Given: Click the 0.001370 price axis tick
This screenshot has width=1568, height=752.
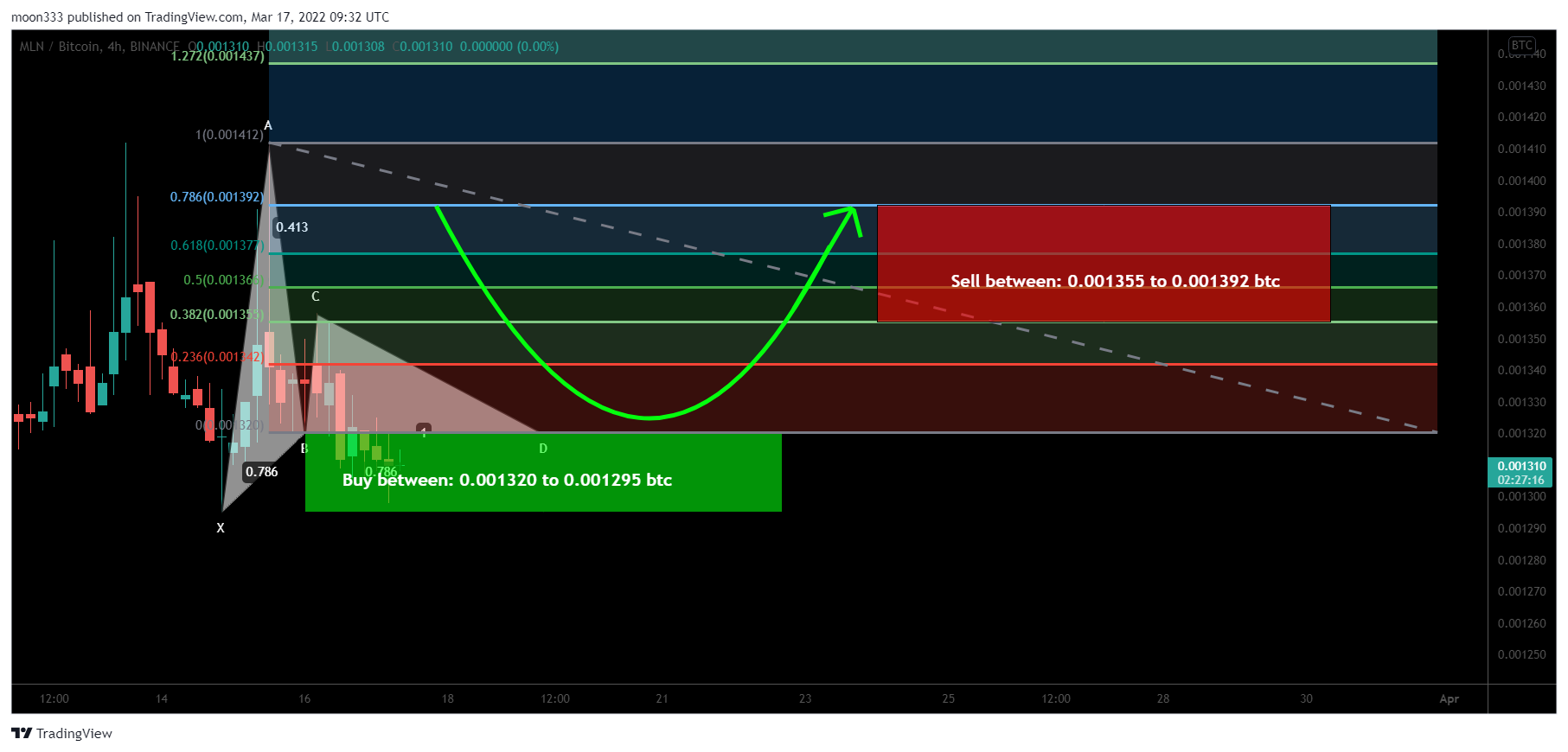Looking at the screenshot, I should tap(1522, 276).
